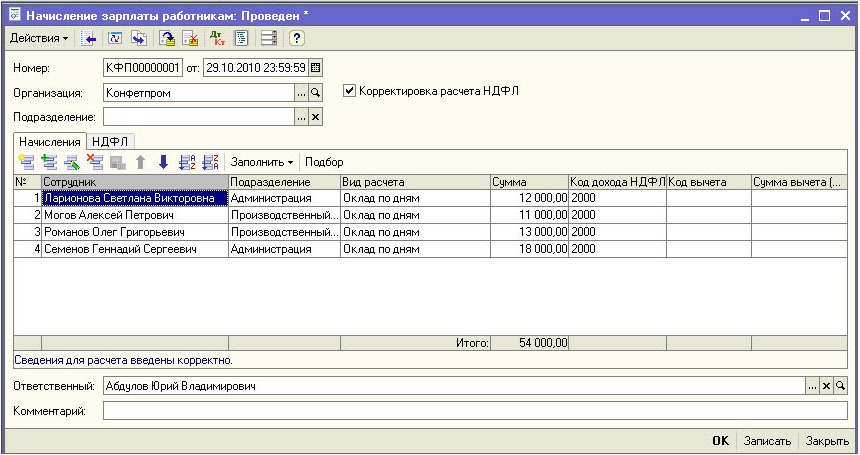
Task: Sort rows descending Z-A
Action: point(210,162)
